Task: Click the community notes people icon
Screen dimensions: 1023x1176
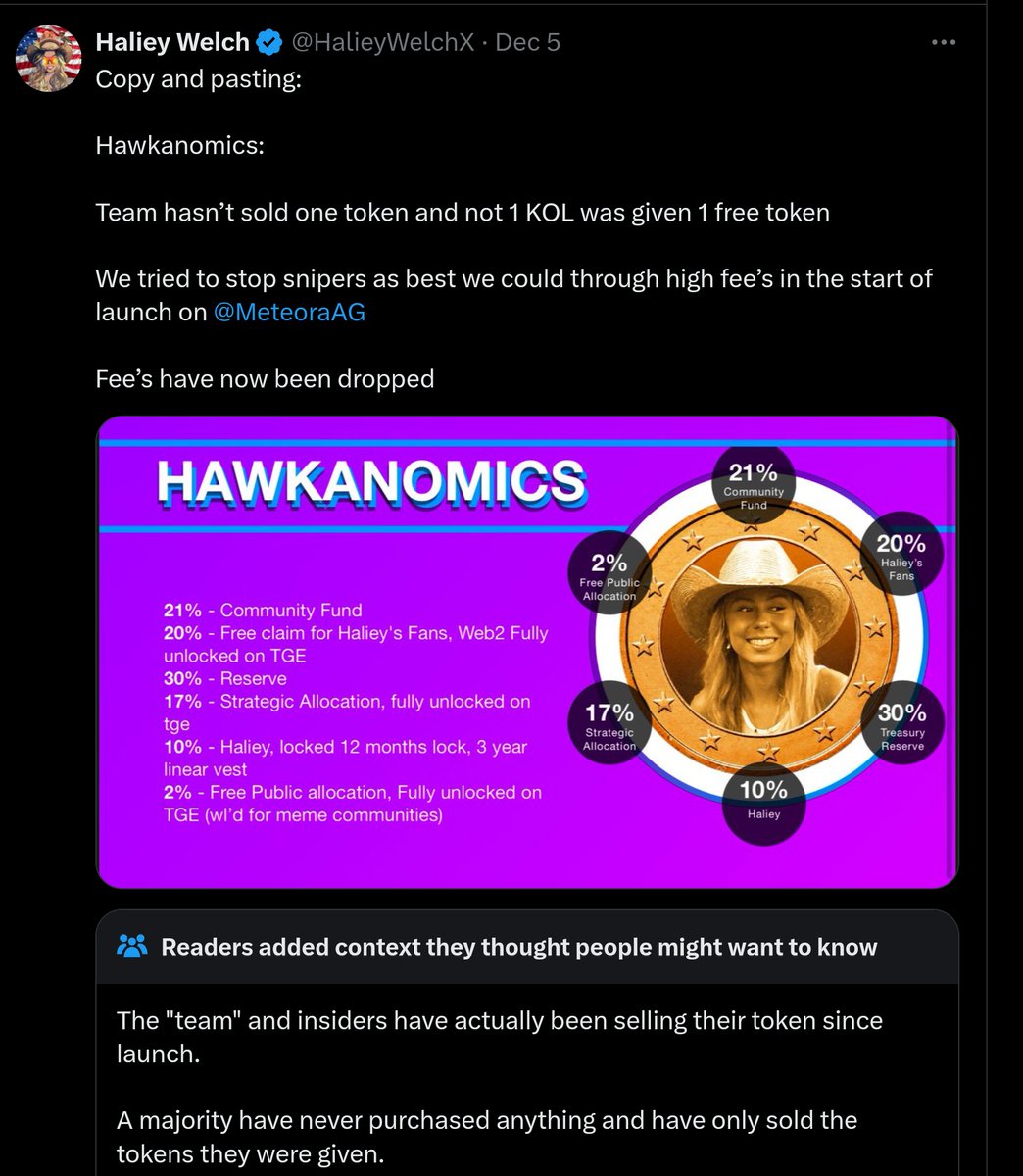Action: click(x=131, y=947)
